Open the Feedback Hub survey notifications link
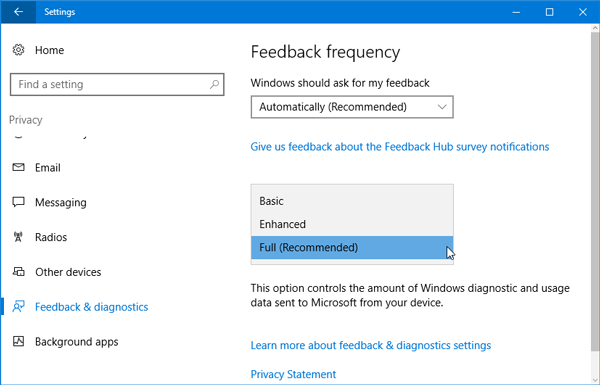600x385 pixels. tap(400, 147)
